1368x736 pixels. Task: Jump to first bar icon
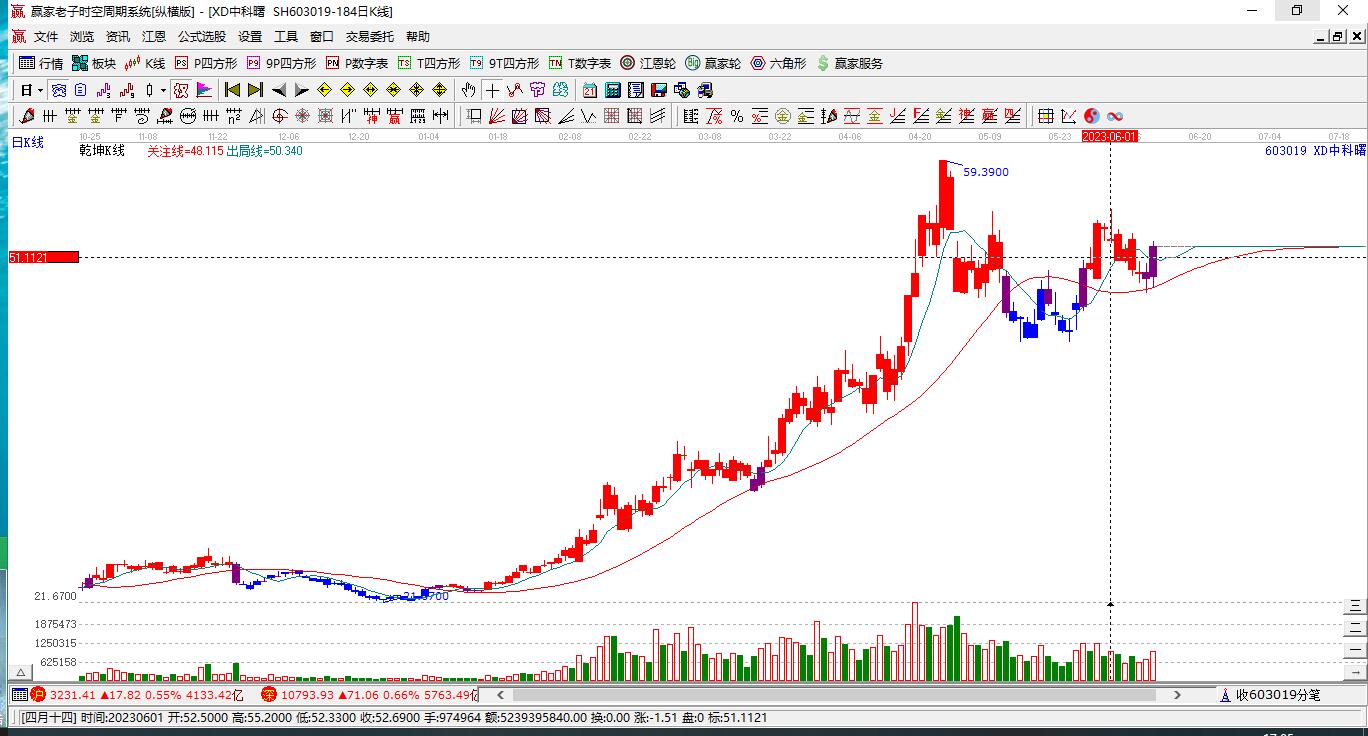pyautogui.click(x=232, y=90)
